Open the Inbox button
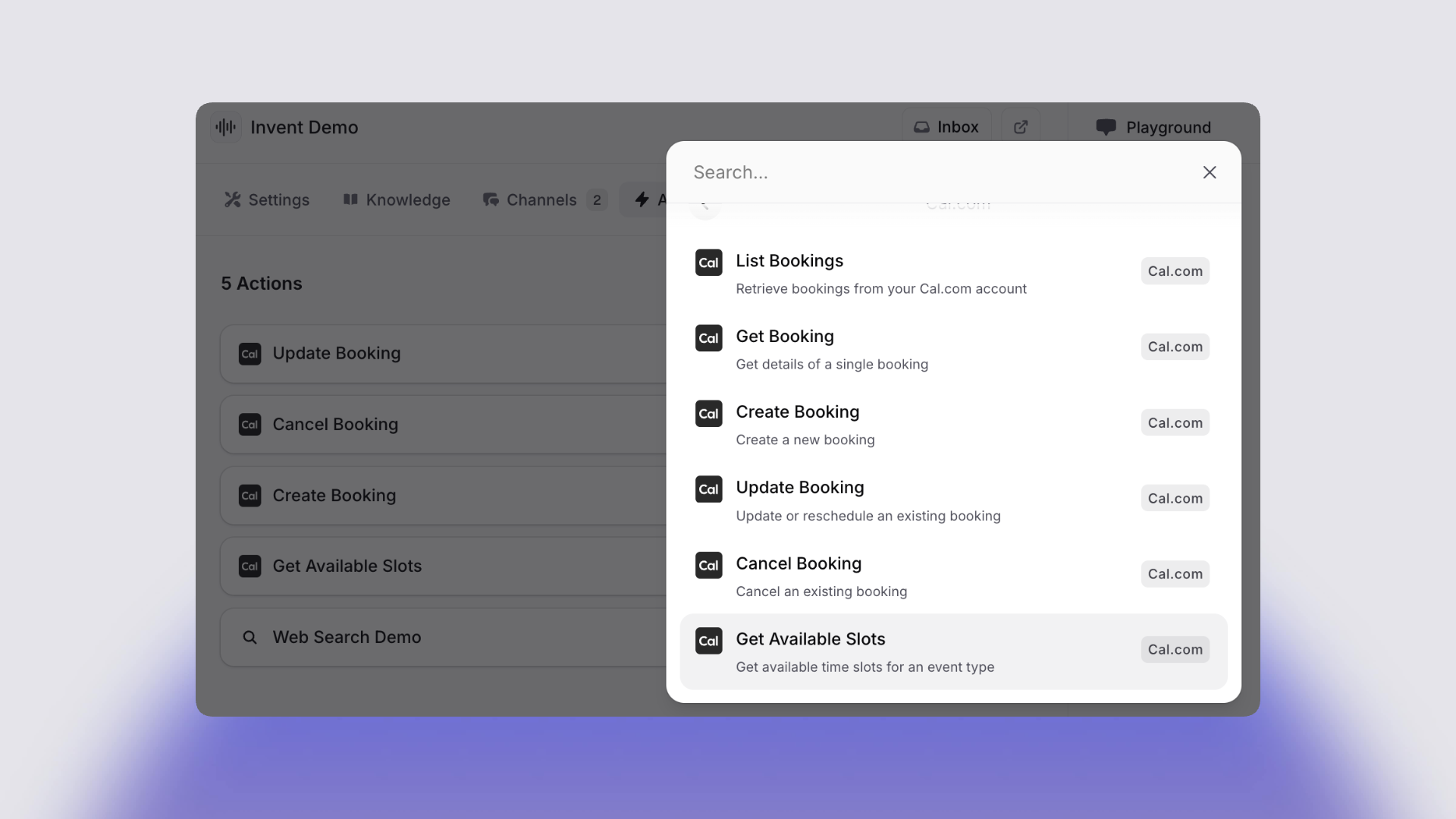This screenshot has height=819, width=1456. [946, 127]
